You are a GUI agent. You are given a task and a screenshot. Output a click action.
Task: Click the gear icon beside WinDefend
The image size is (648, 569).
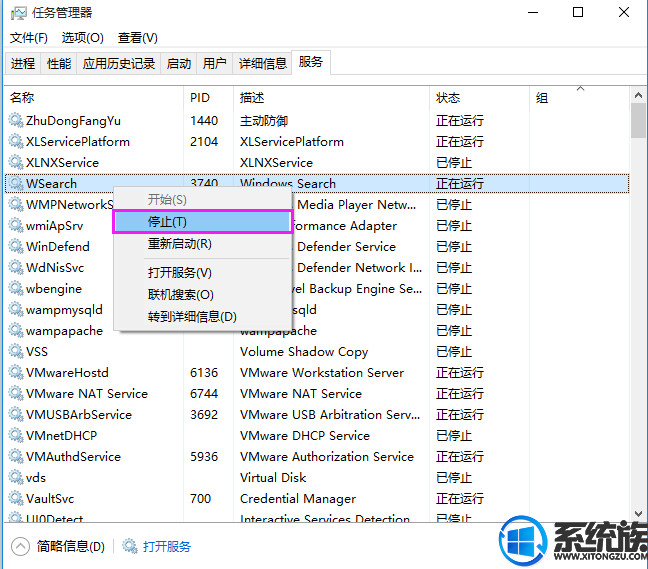tap(16, 246)
